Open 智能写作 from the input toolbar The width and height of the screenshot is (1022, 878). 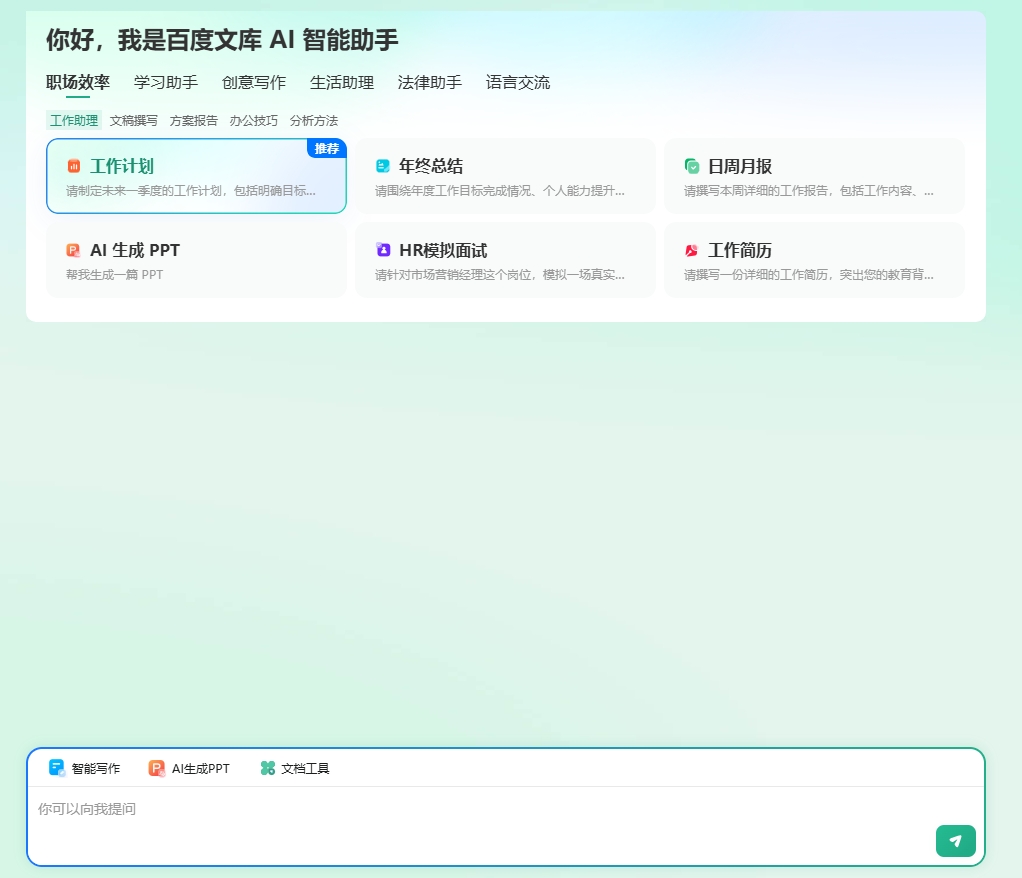point(85,768)
